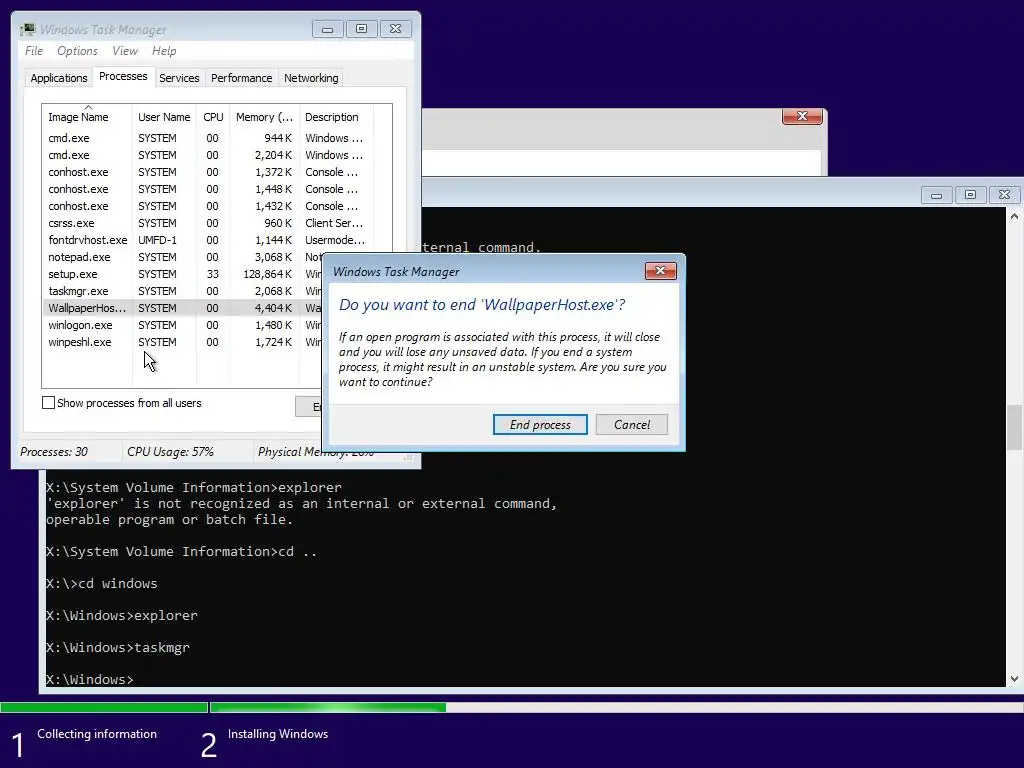Click the Task Manager title bar icon

tap(27, 29)
